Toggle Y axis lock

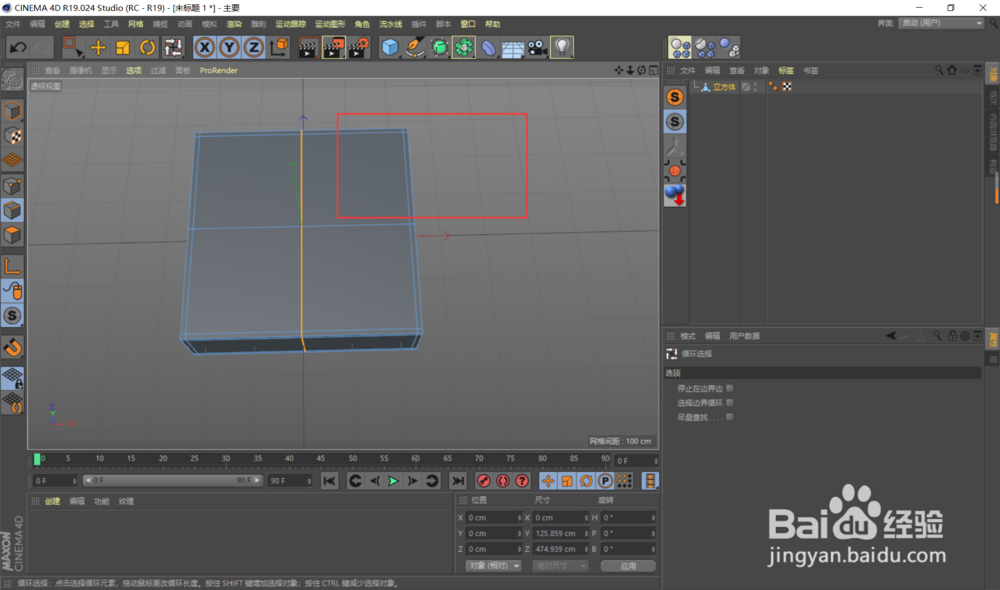229,47
